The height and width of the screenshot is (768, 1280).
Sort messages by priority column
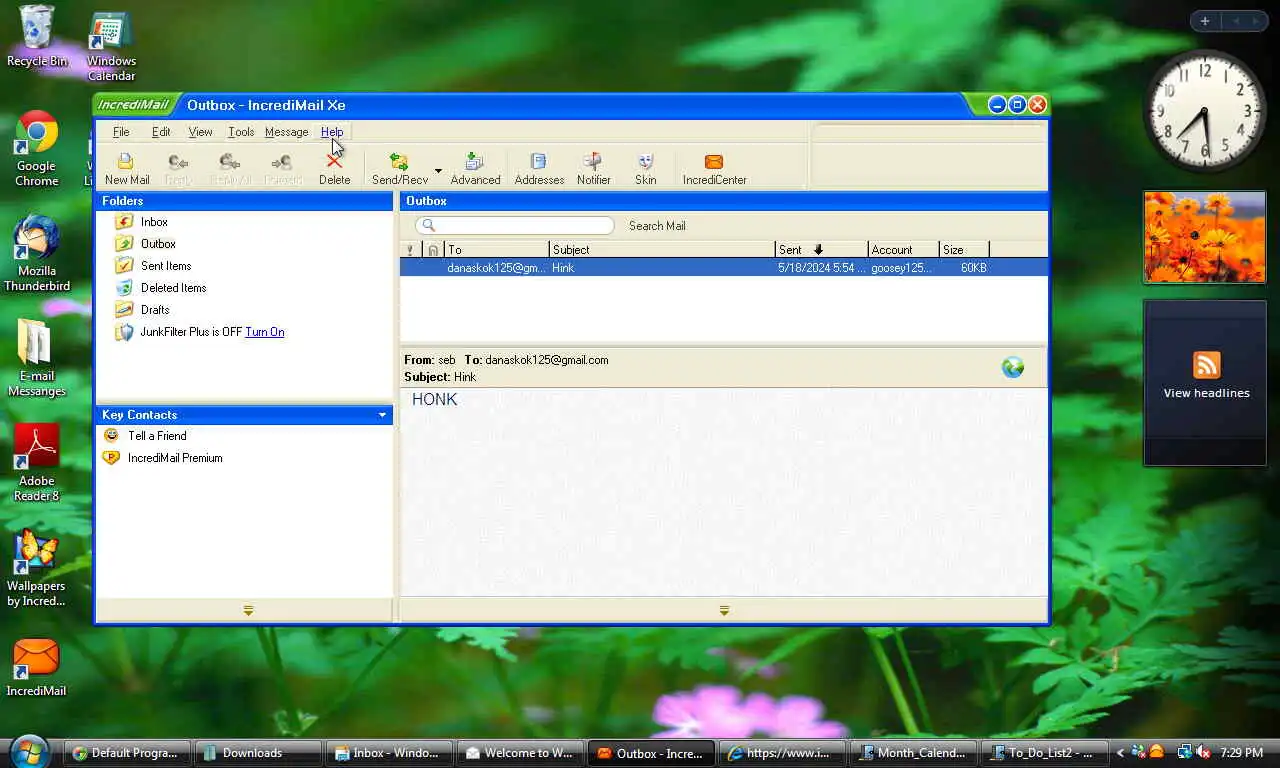(409, 250)
